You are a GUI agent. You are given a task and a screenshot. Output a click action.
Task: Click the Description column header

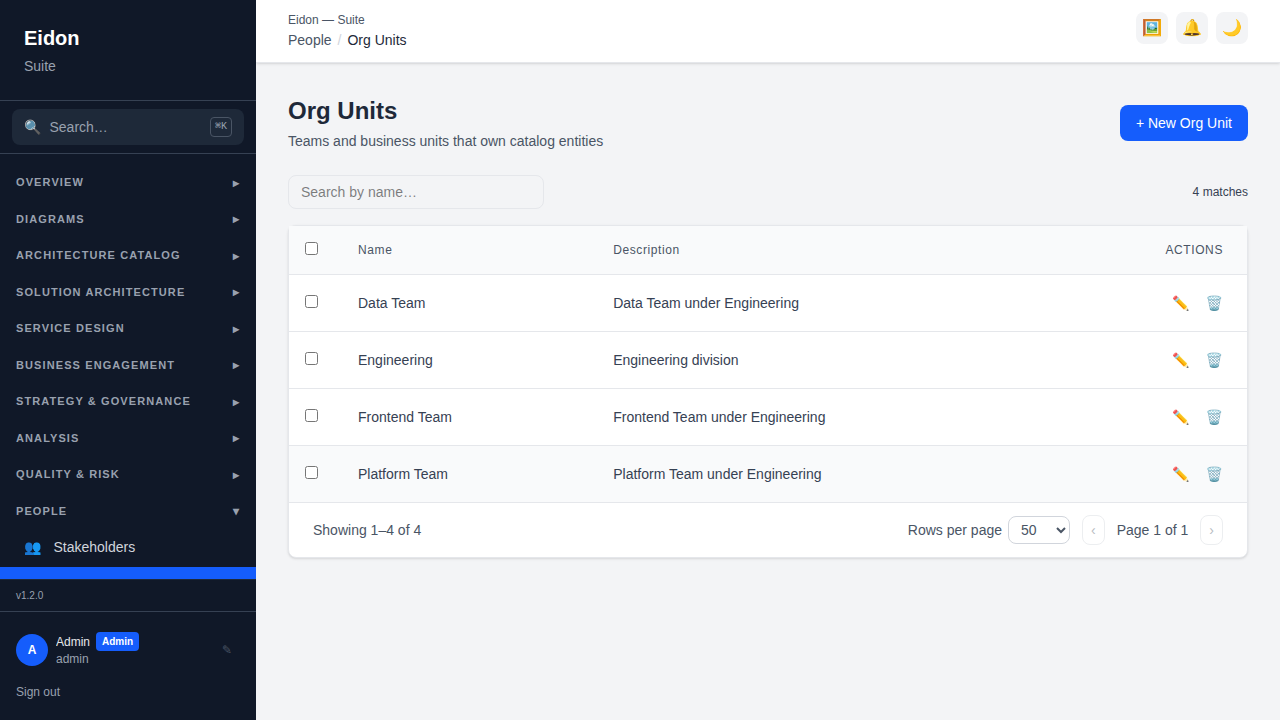click(646, 250)
